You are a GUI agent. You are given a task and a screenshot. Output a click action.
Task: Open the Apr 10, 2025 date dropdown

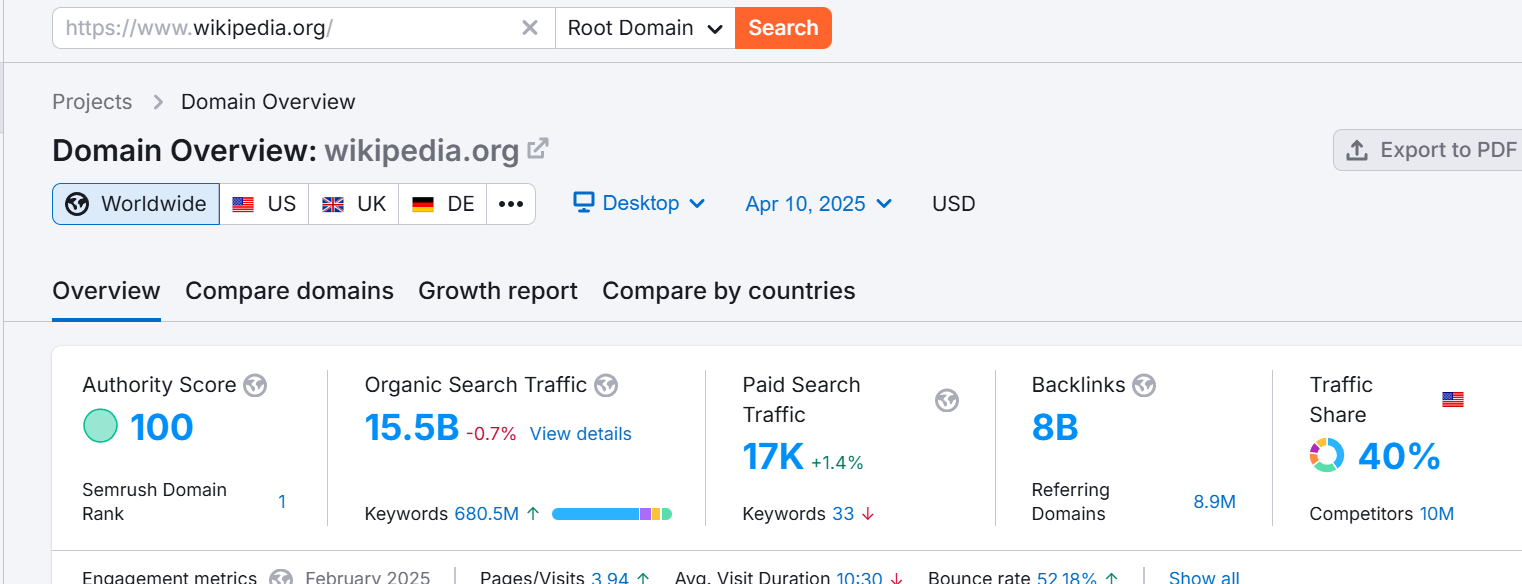point(819,204)
